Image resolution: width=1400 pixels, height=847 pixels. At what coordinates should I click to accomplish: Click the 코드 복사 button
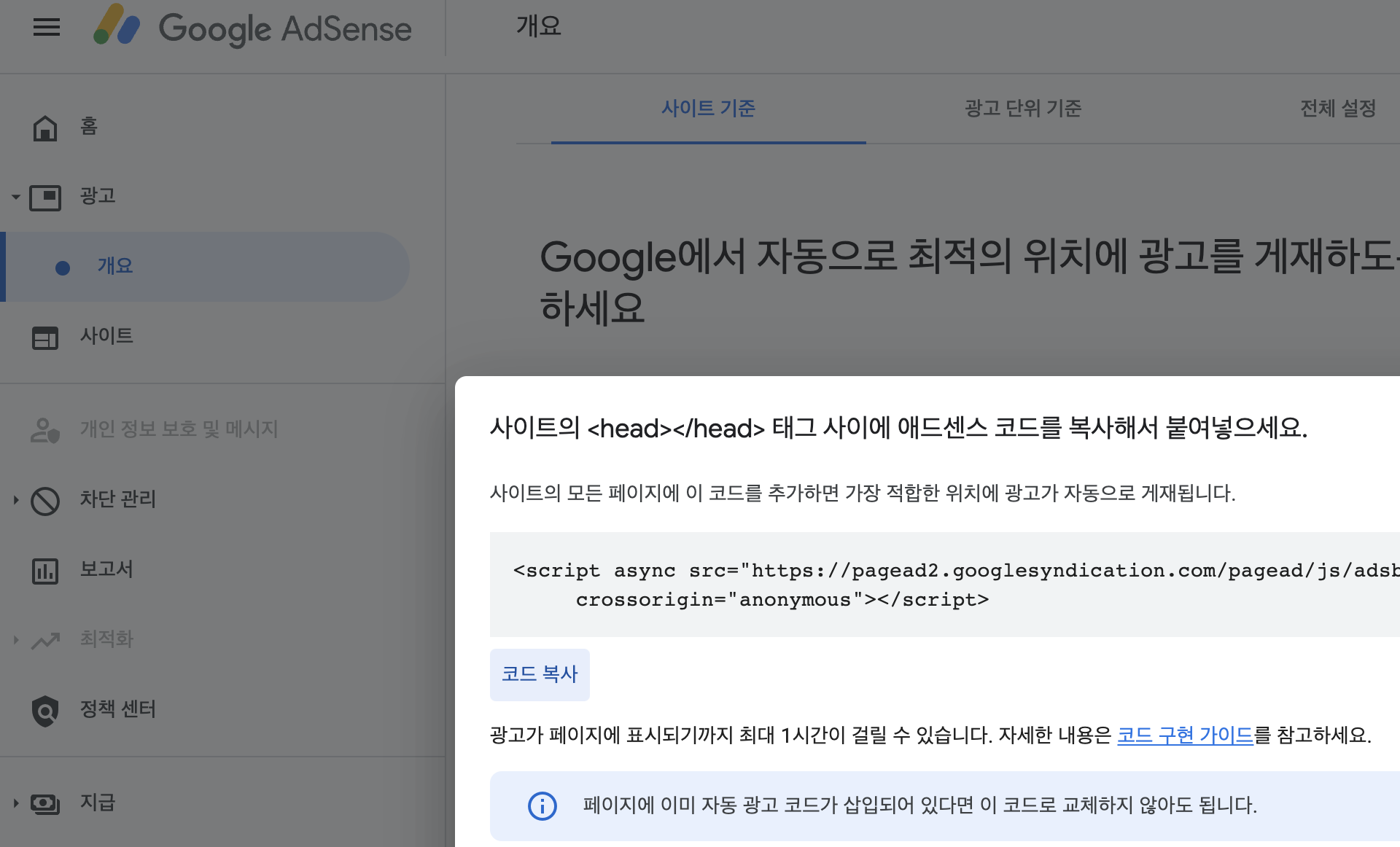click(540, 674)
